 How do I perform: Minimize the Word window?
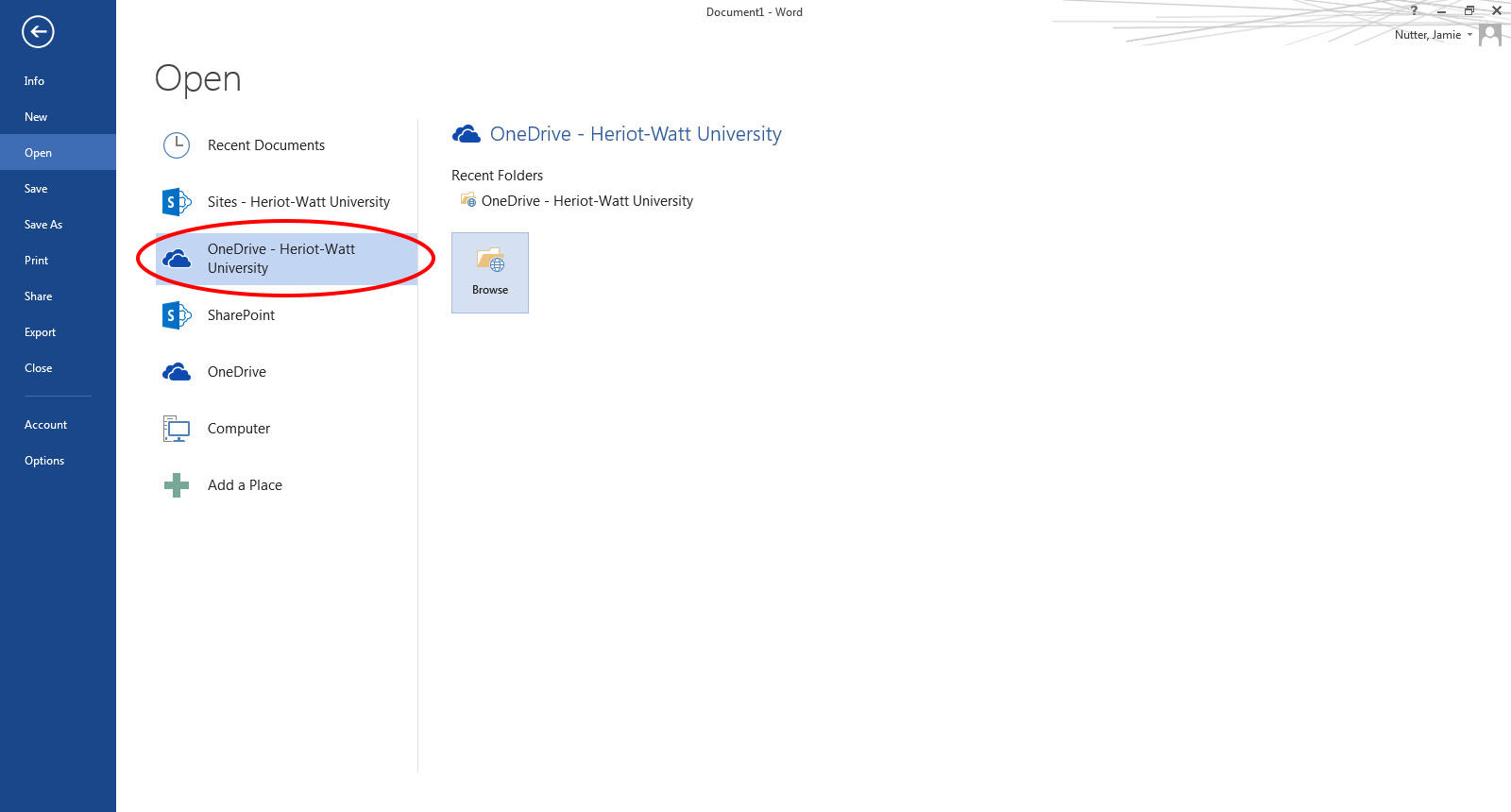[x=1441, y=11]
